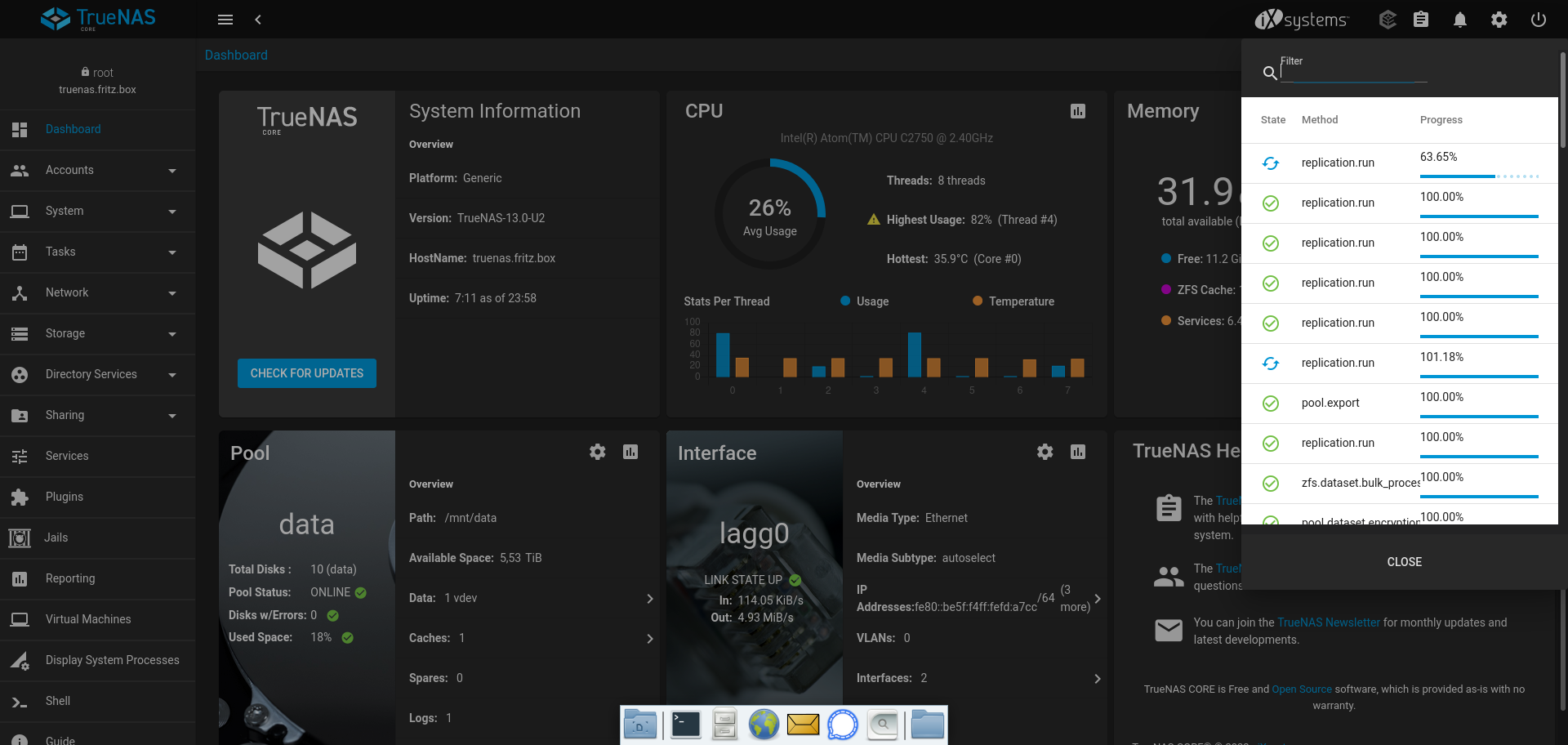The width and height of the screenshot is (1568, 745).
Task: Open CPU reports chart icon
Action: [1078, 111]
